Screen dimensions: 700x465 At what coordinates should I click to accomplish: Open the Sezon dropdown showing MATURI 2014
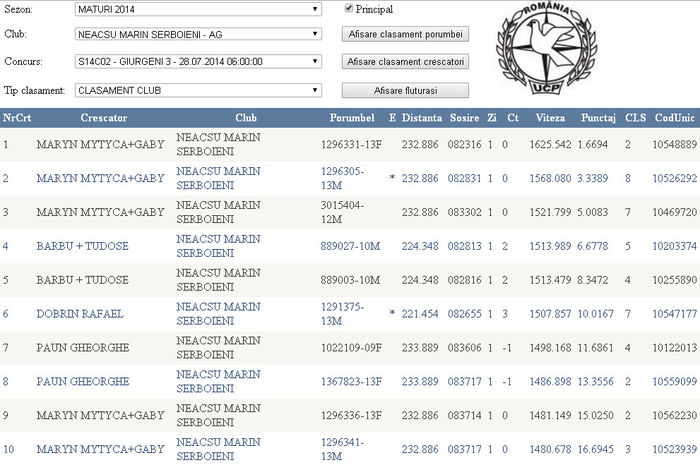[197, 10]
